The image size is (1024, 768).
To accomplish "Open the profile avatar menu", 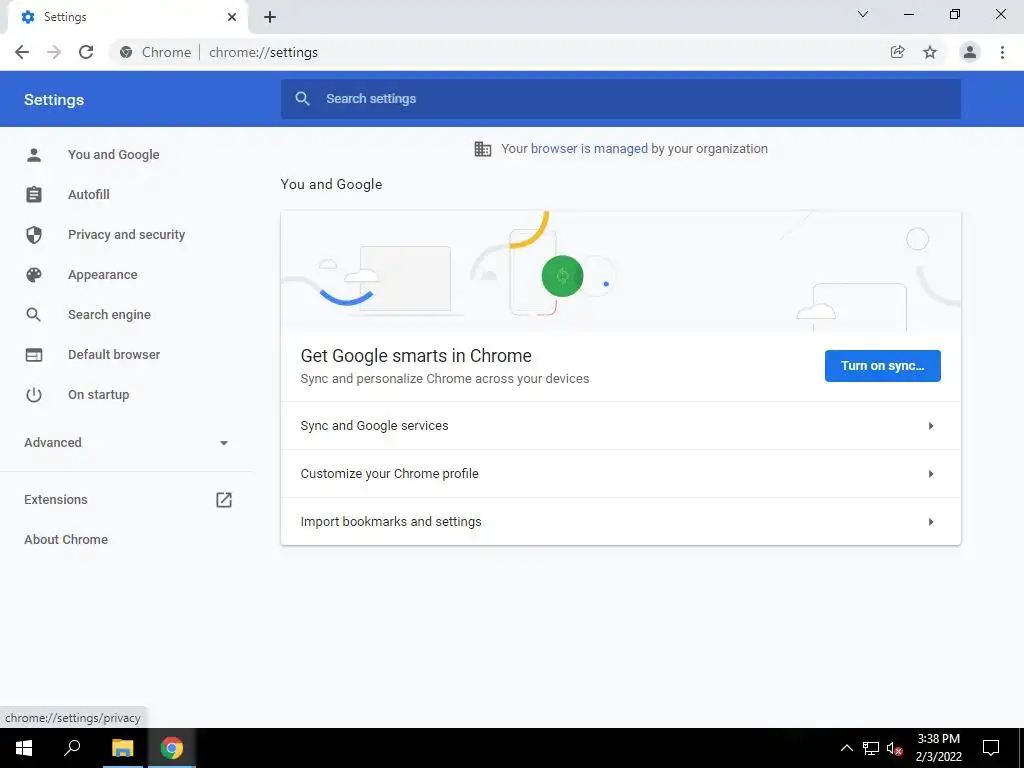I will click(970, 52).
